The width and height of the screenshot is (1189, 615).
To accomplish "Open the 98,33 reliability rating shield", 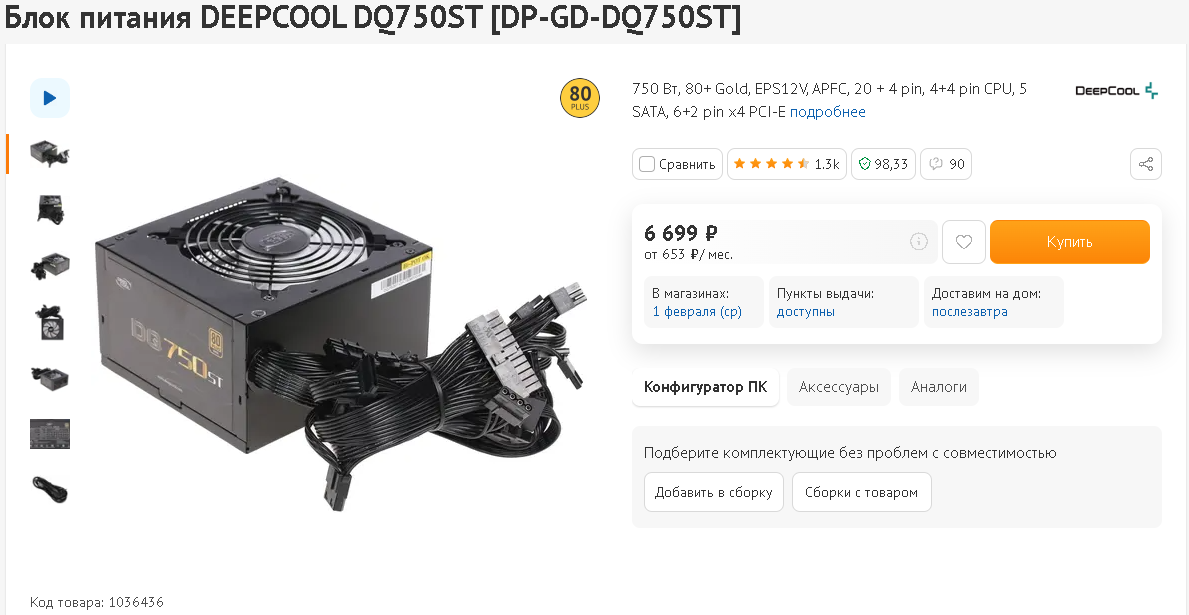I will [883, 164].
